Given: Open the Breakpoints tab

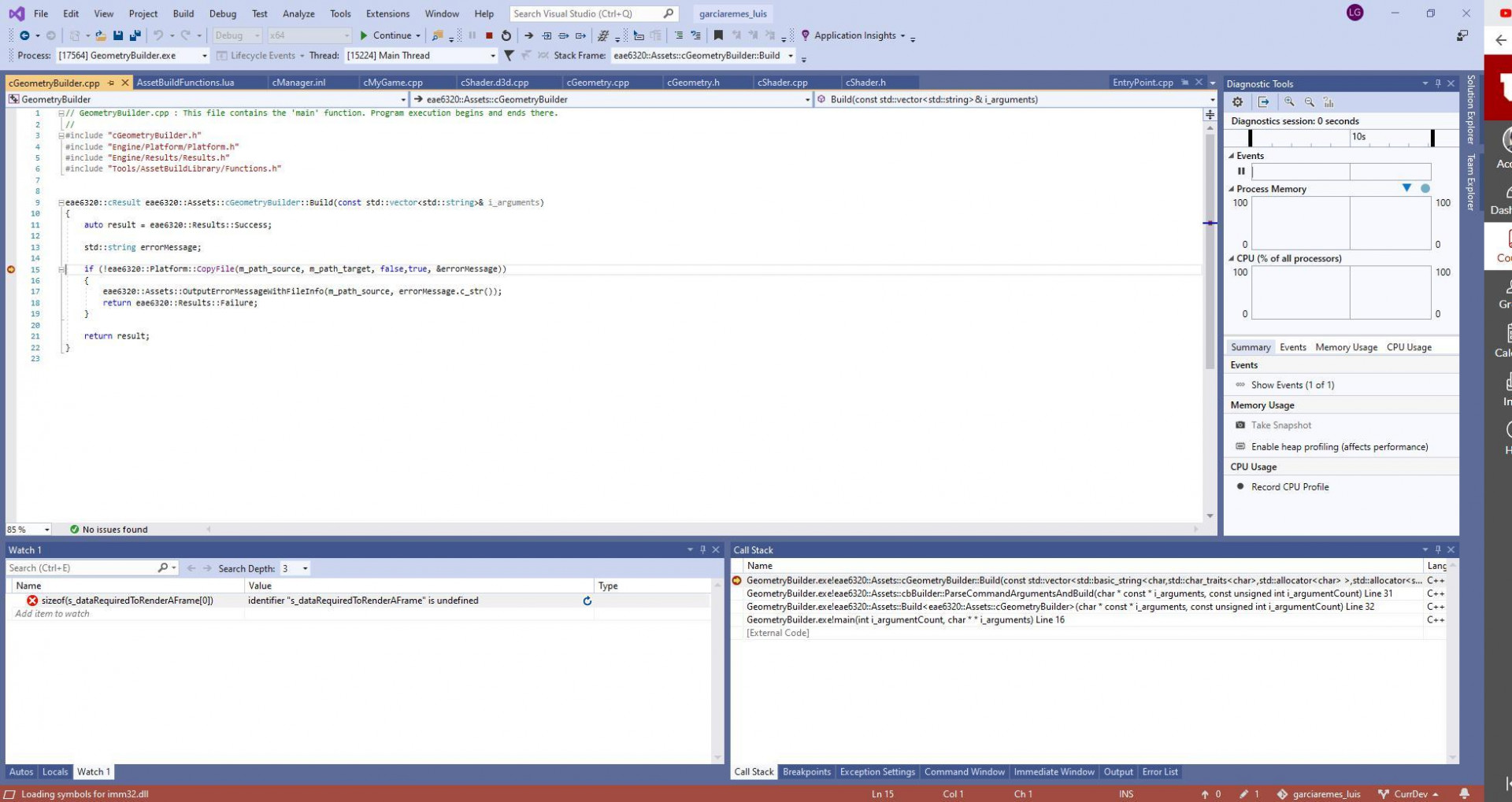Looking at the screenshot, I should [x=806, y=772].
